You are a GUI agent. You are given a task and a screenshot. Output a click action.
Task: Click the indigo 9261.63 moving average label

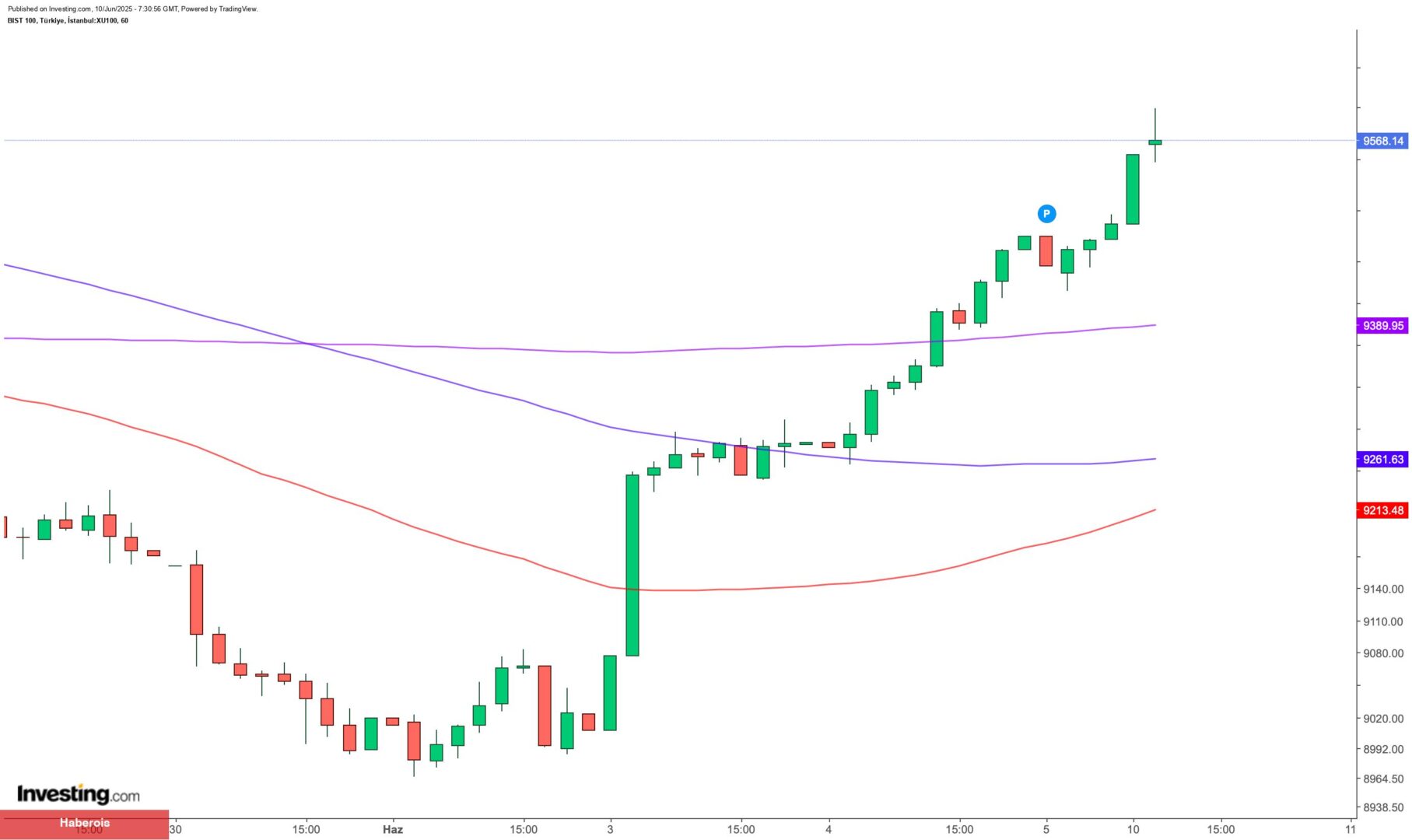click(1382, 460)
